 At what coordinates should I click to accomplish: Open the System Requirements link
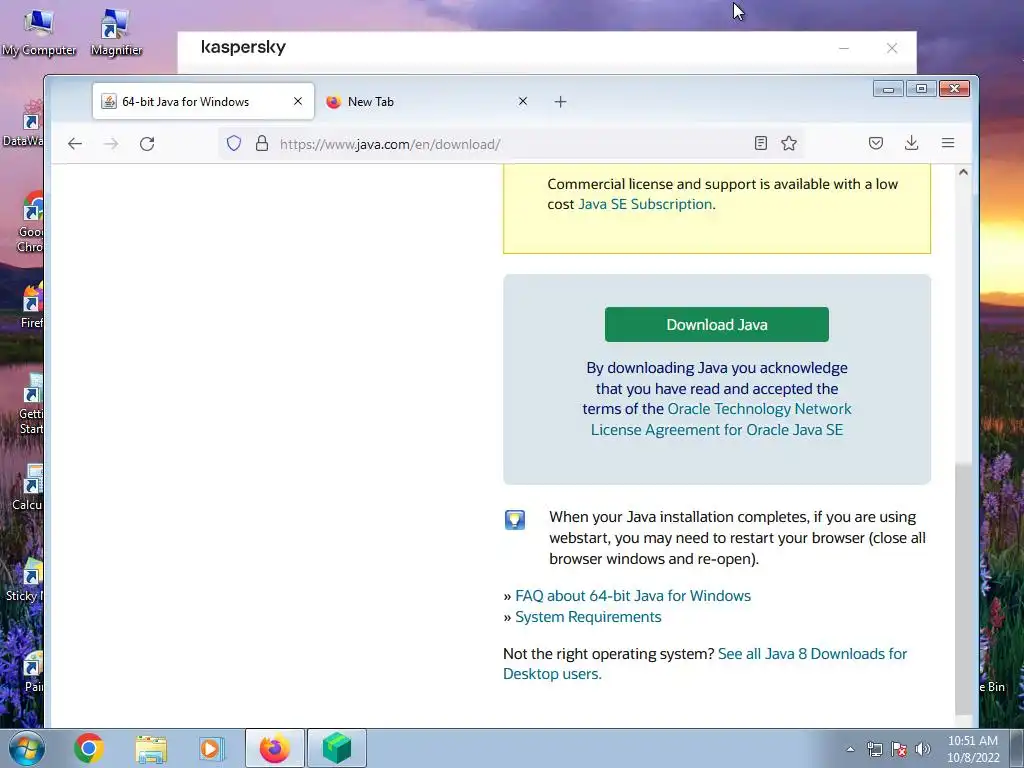click(x=588, y=617)
